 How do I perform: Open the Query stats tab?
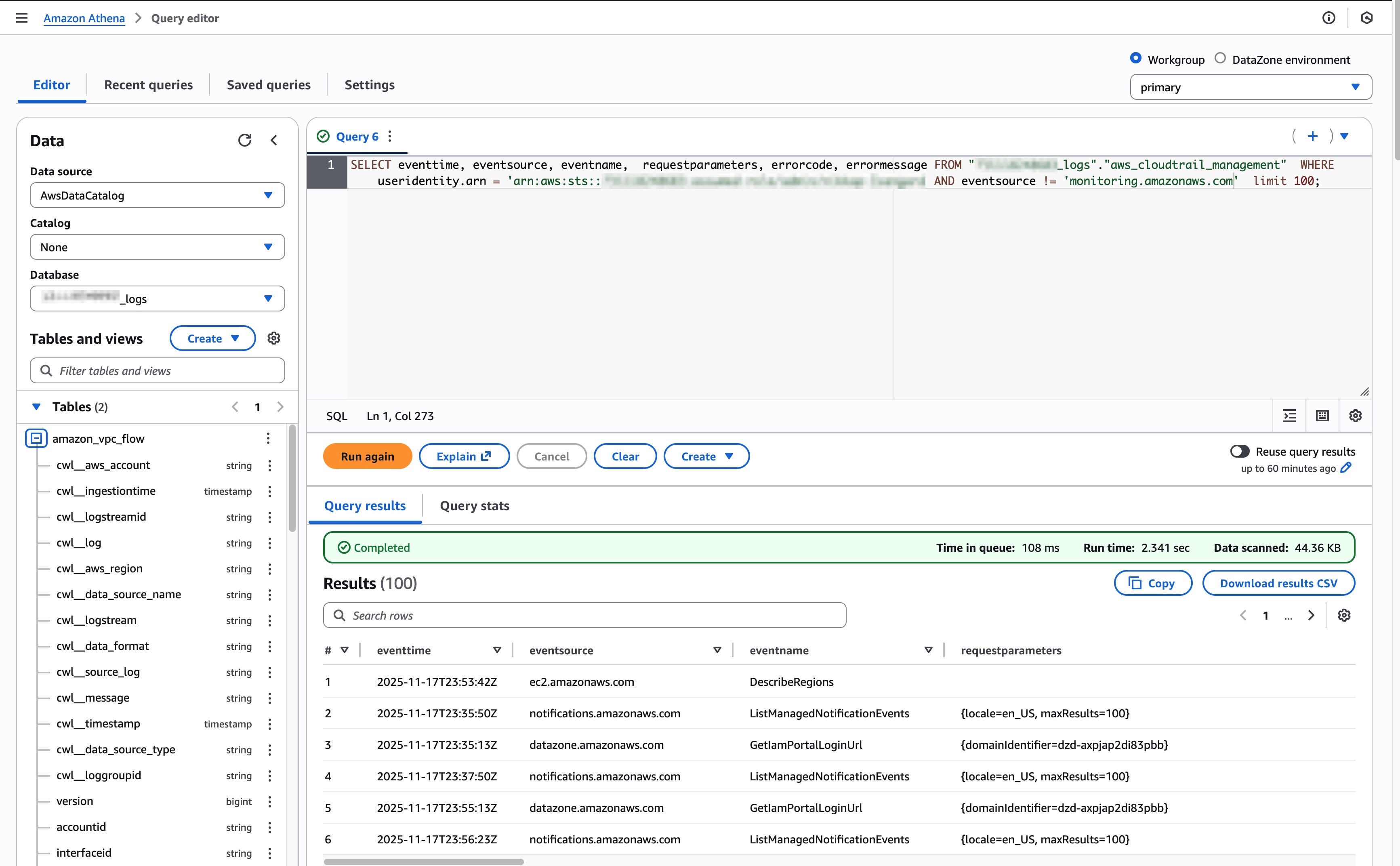[x=474, y=506]
